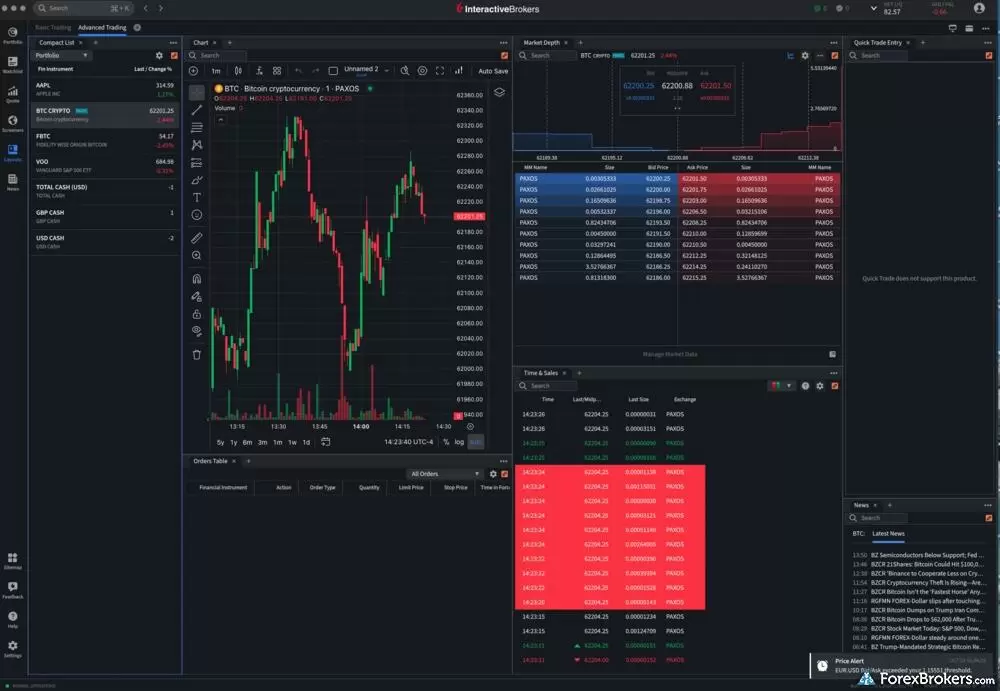Image resolution: width=1000 pixels, height=691 pixels.
Task: Collapse the chart legend arrow under Volume
Action: (221, 120)
